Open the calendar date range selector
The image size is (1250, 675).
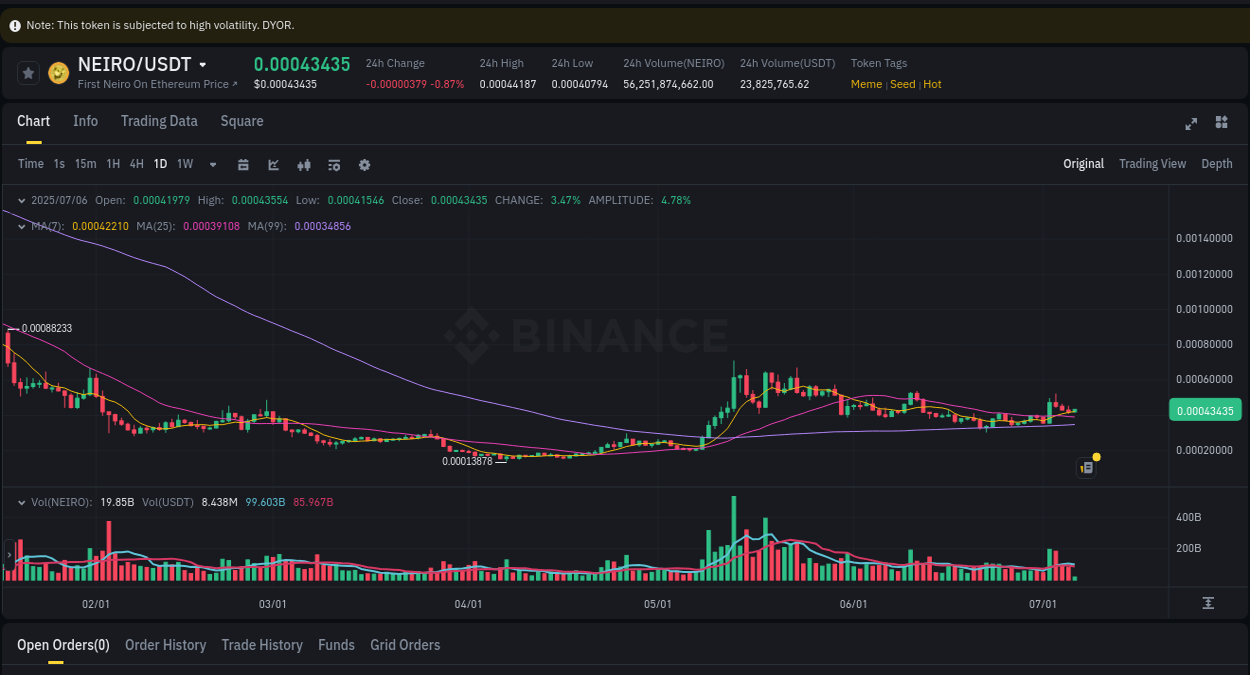point(243,164)
